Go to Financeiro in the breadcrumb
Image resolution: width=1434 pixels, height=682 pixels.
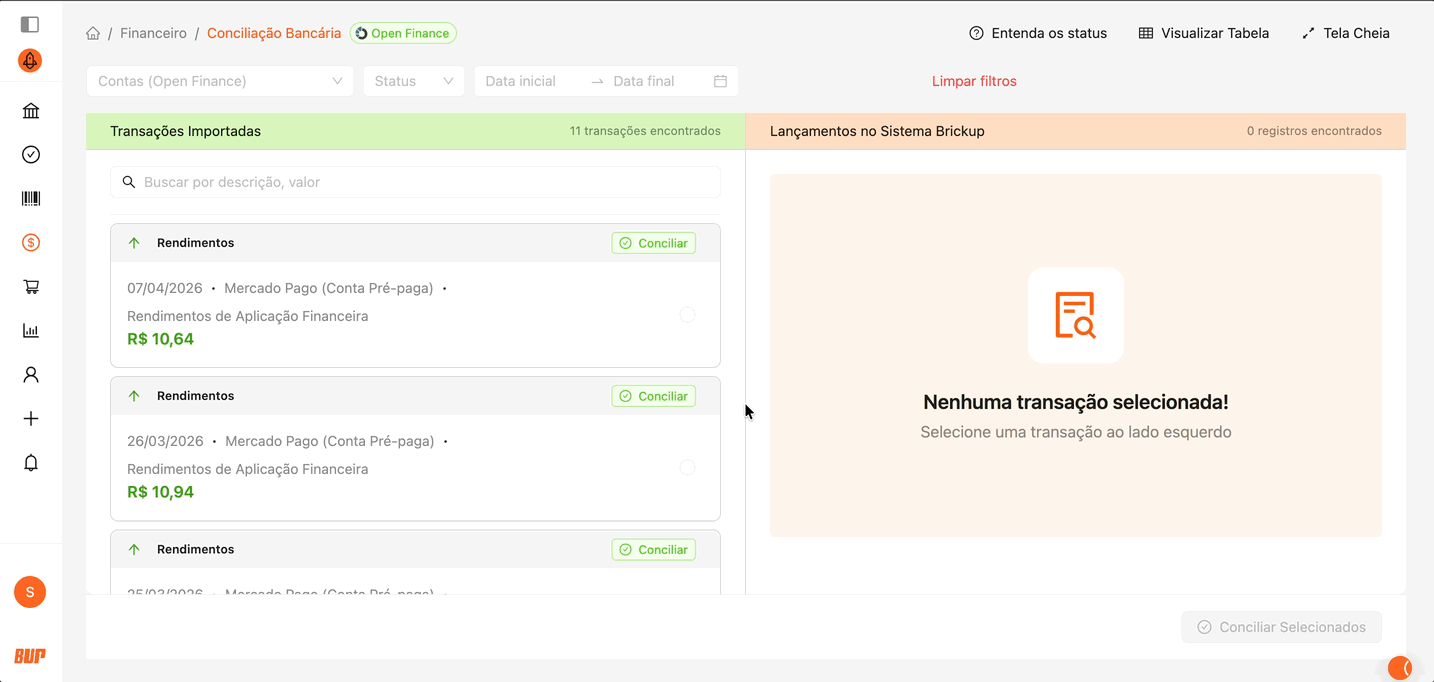(153, 33)
